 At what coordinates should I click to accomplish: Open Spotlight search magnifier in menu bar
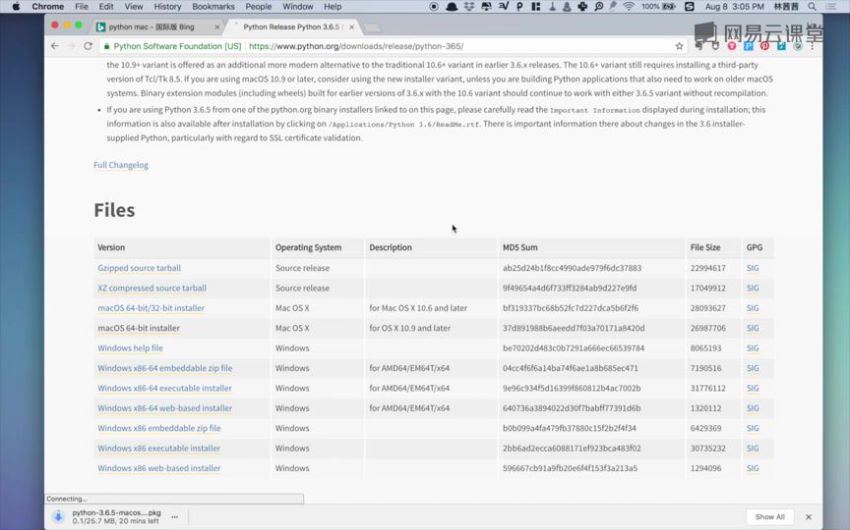click(812, 7)
